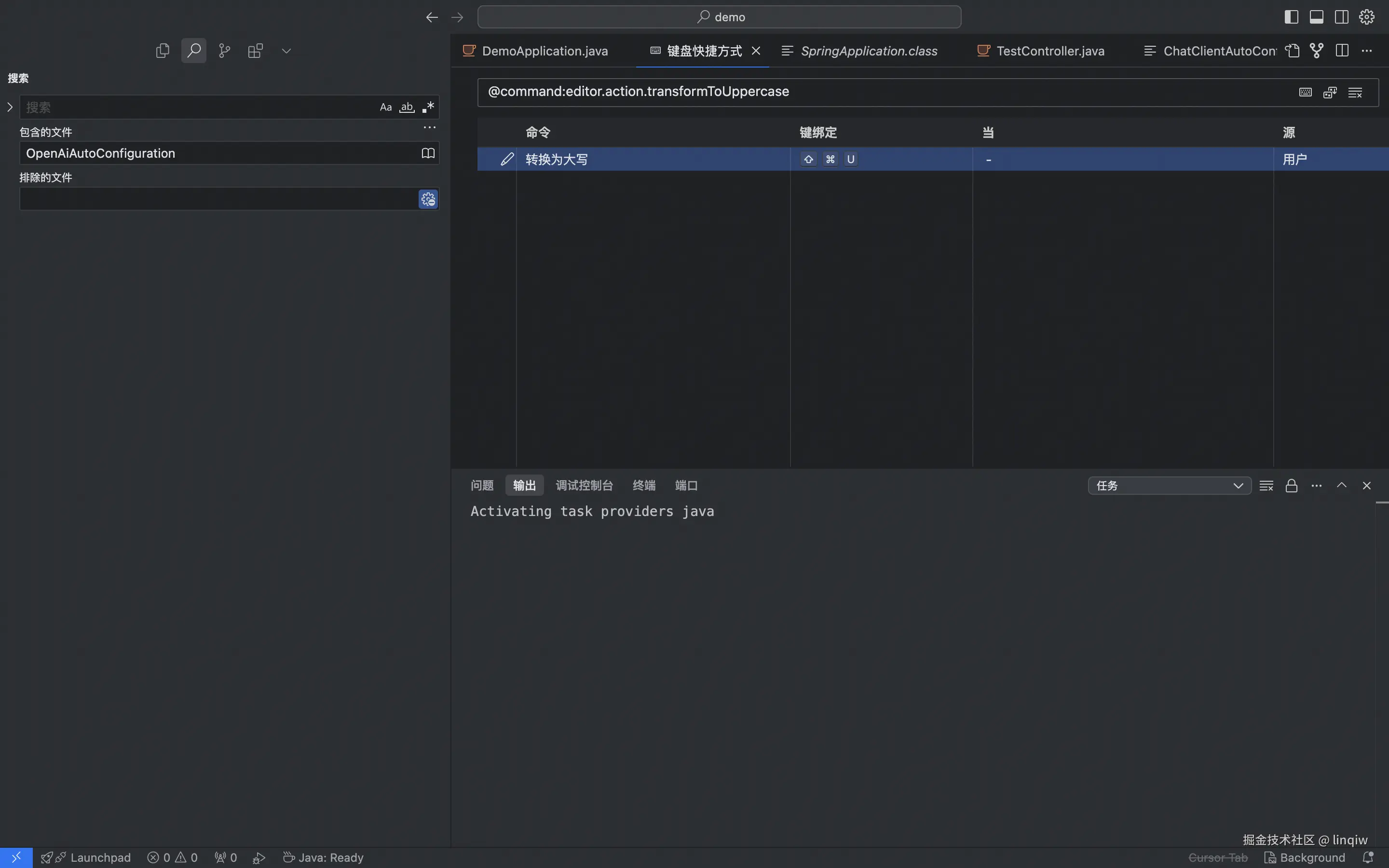The width and height of the screenshot is (1389, 868).
Task: Switch to the 终端 panel tab
Action: pos(643,486)
